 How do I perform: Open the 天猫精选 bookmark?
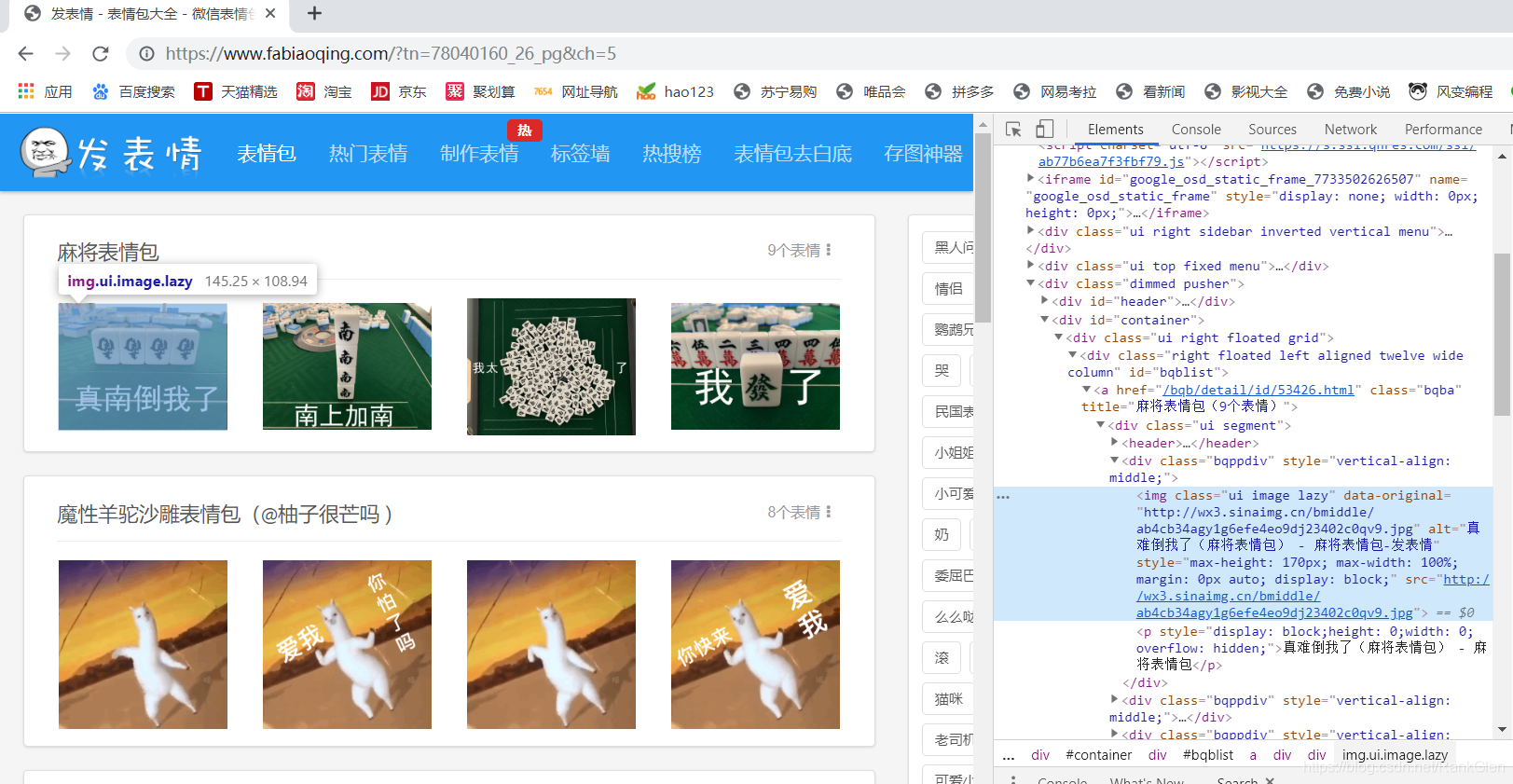point(236,91)
